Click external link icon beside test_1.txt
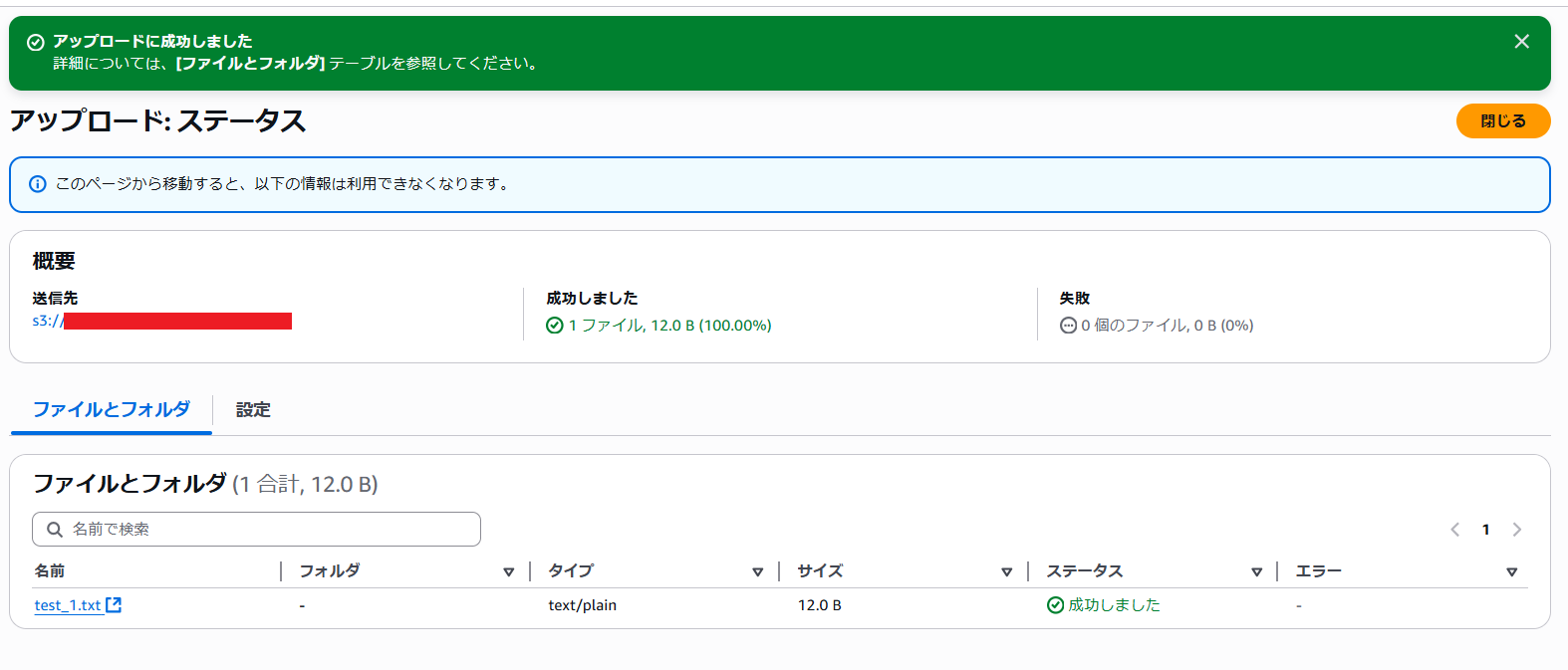1568x670 pixels. pos(114,604)
